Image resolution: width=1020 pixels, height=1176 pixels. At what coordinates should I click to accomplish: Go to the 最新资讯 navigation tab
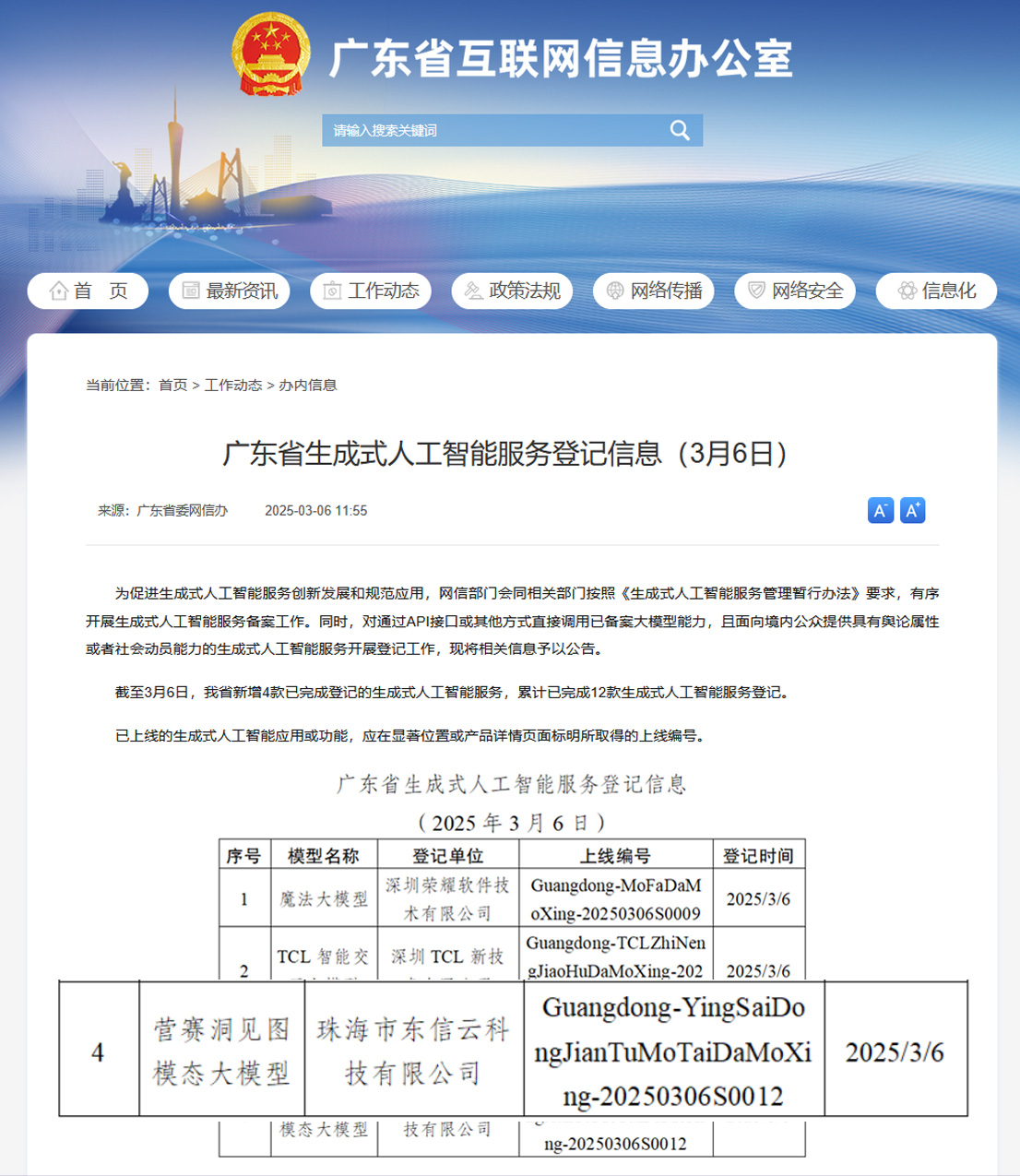[230, 291]
